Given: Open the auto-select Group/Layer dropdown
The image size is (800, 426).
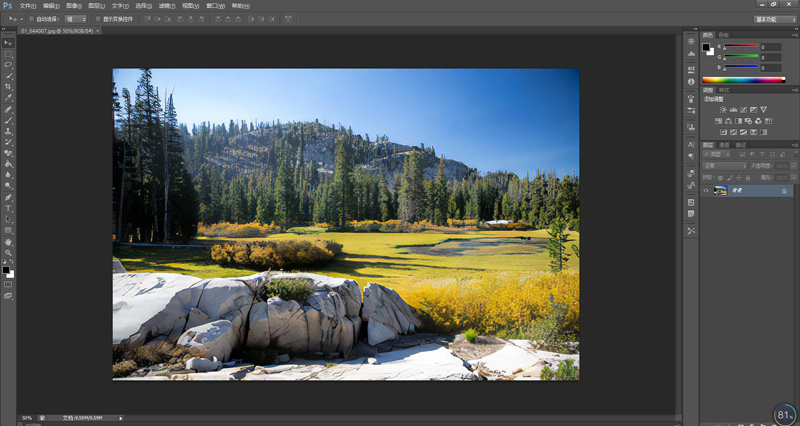Looking at the screenshot, I should (76, 19).
